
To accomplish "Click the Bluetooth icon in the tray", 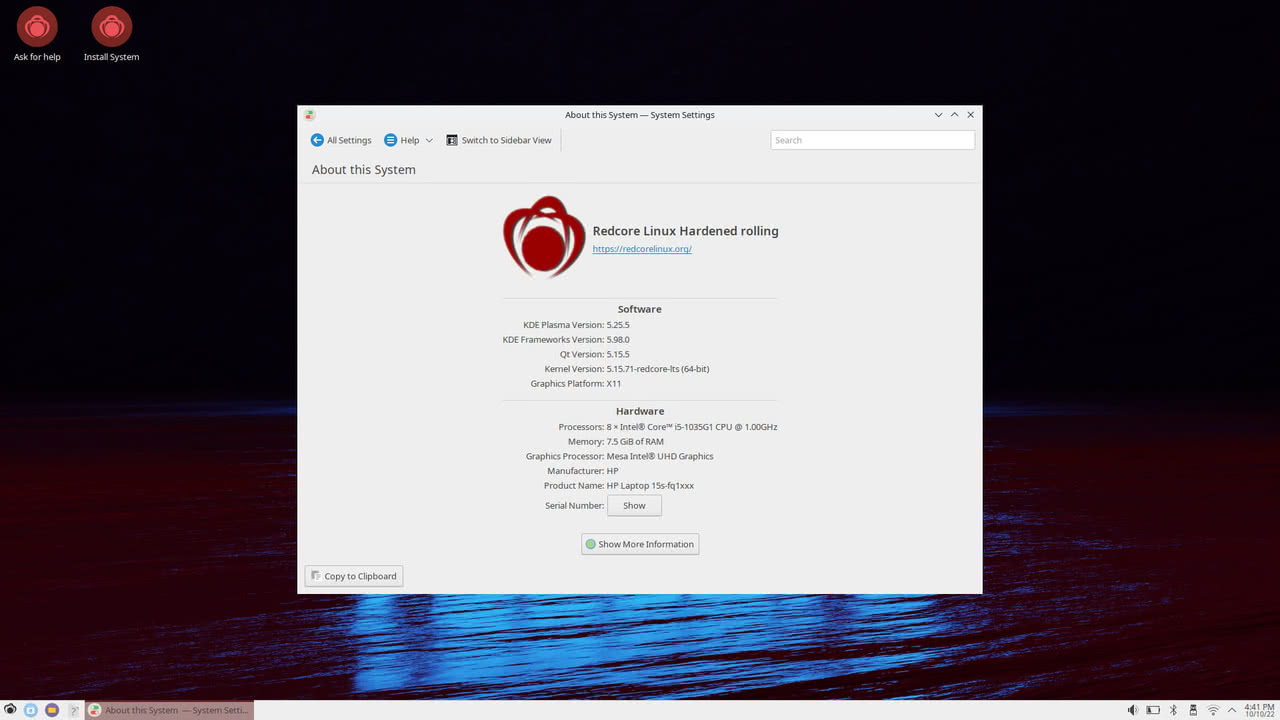I will 1173,710.
